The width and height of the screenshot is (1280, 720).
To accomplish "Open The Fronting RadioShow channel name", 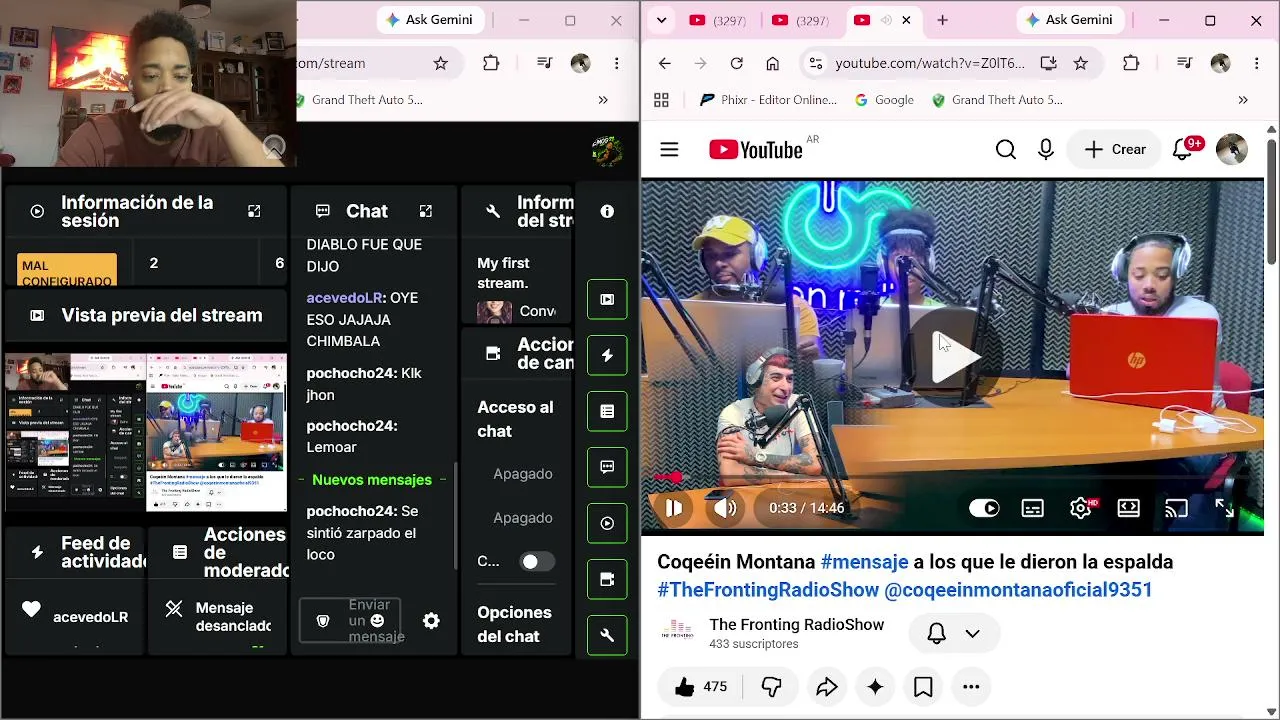I will (796, 625).
